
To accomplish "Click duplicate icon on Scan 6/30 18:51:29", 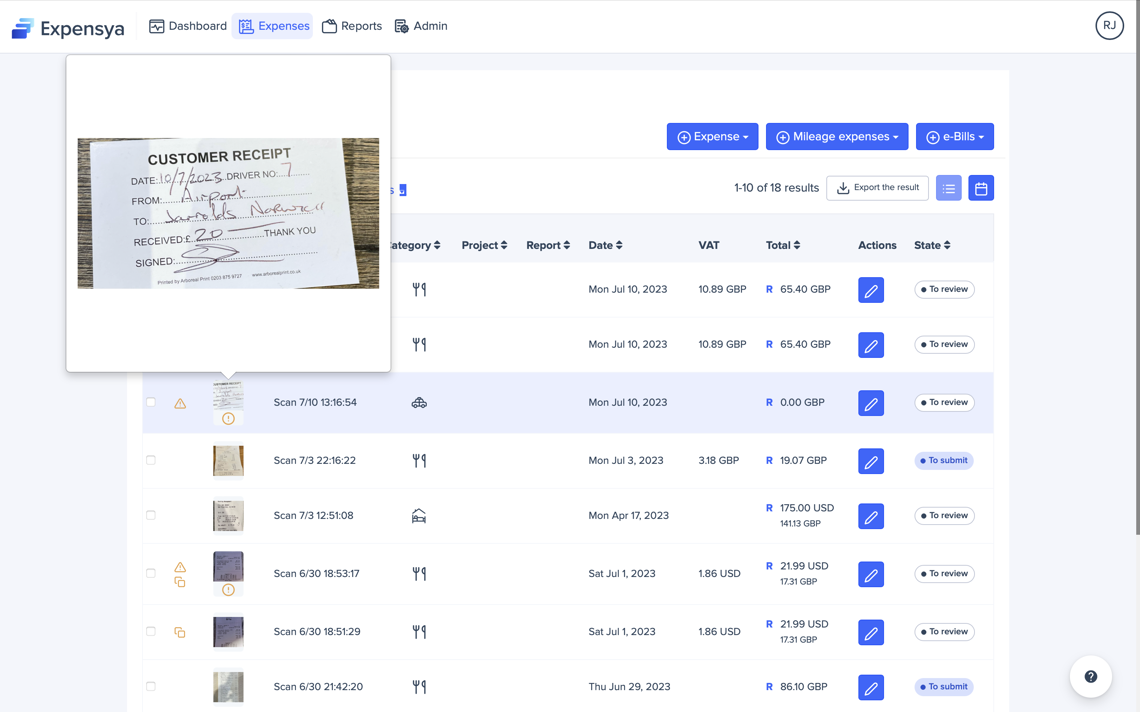I will tap(180, 632).
